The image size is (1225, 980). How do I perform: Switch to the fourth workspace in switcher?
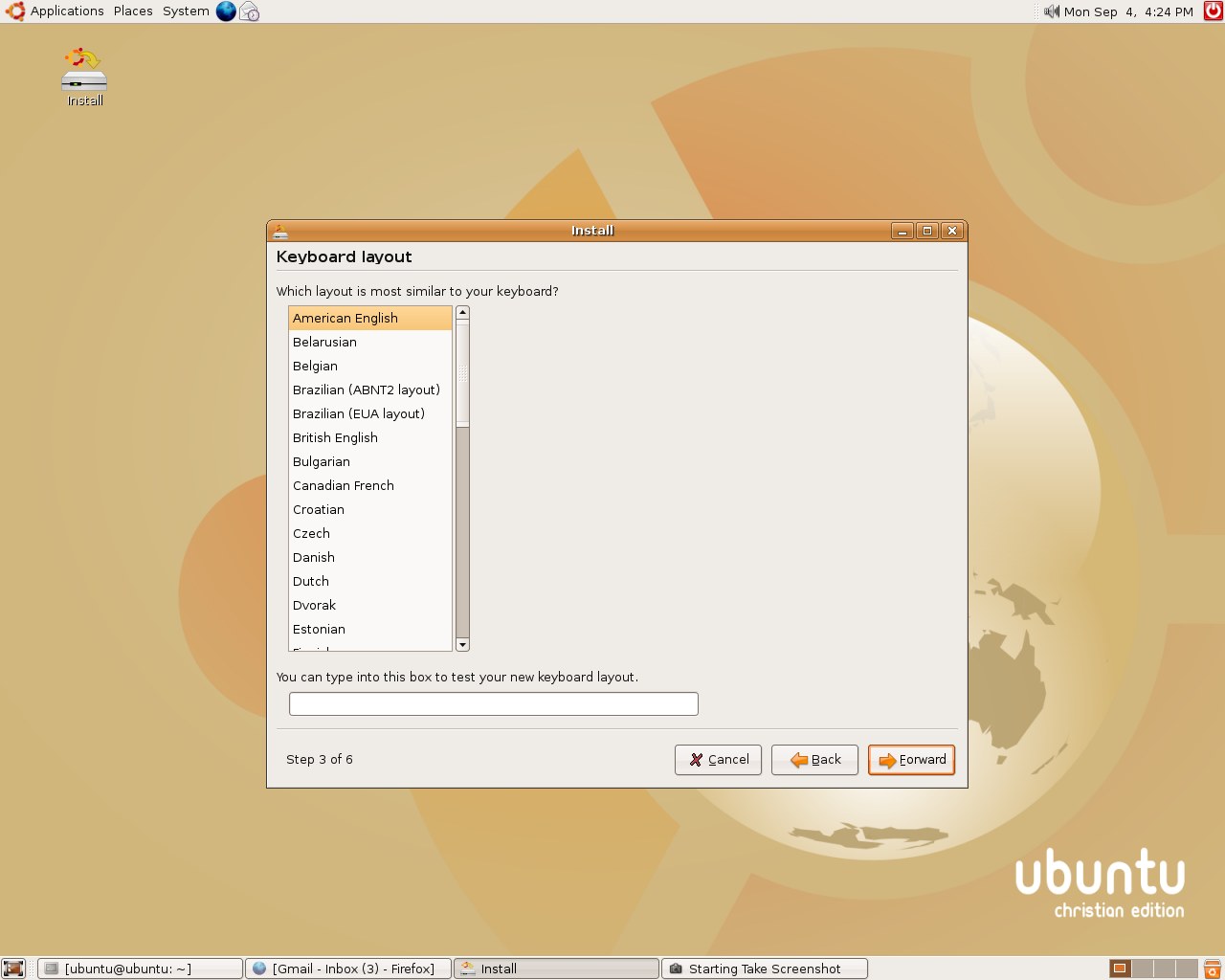1187,969
